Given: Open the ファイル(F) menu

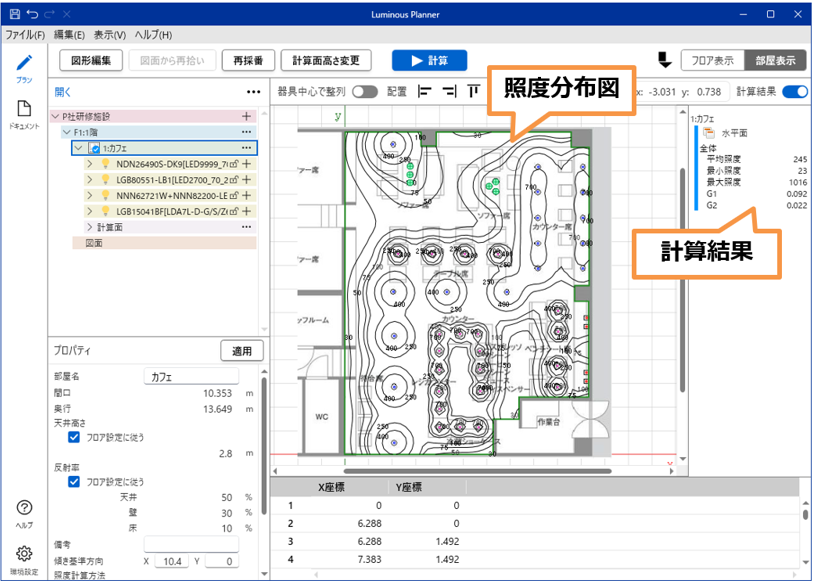Looking at the screenshot, I should tap(25, 35).
